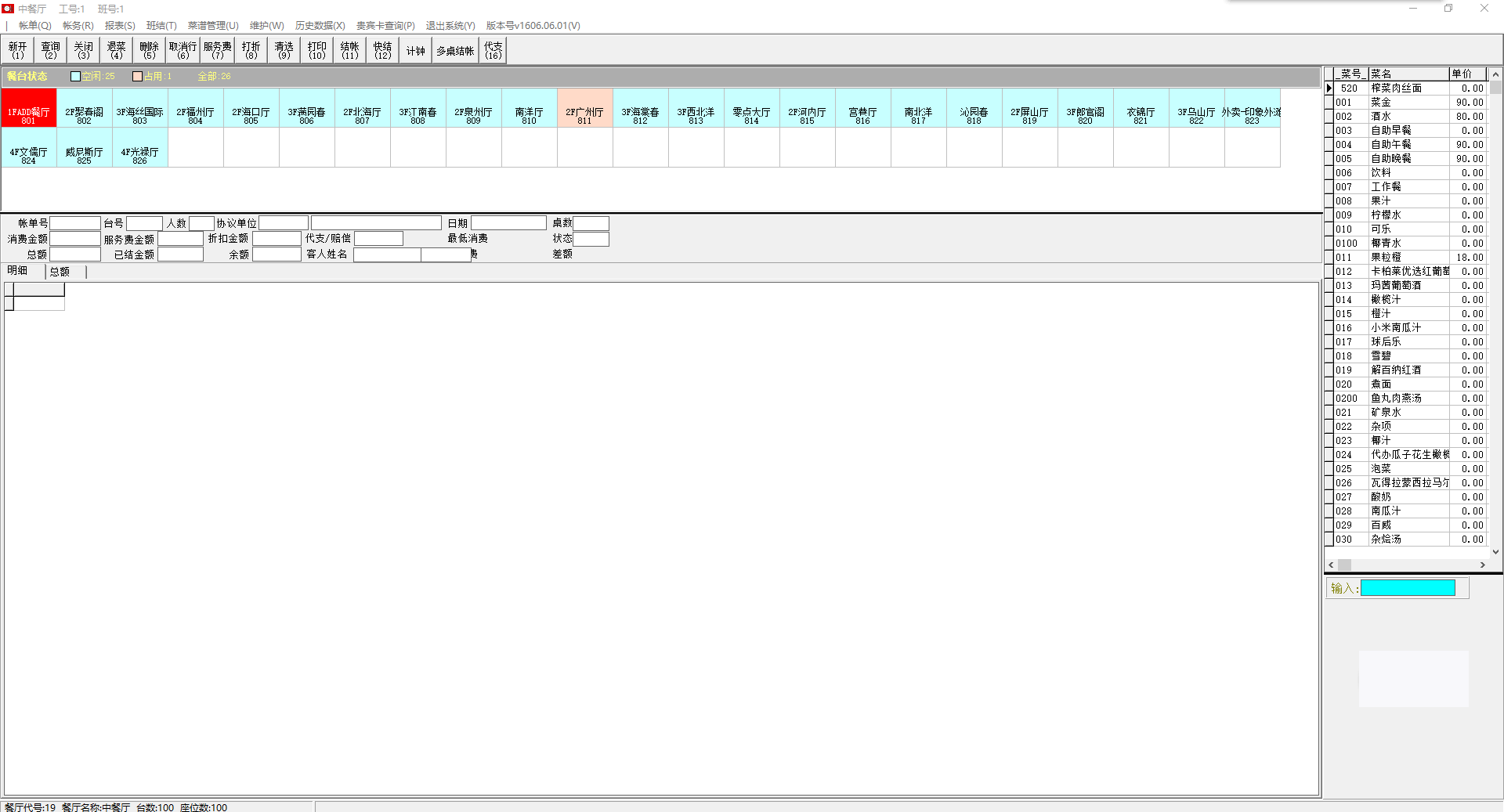Click the 结帐(11) checkout toolbar button
Viewport: 1504px width, 812px height.
[349, 50]
